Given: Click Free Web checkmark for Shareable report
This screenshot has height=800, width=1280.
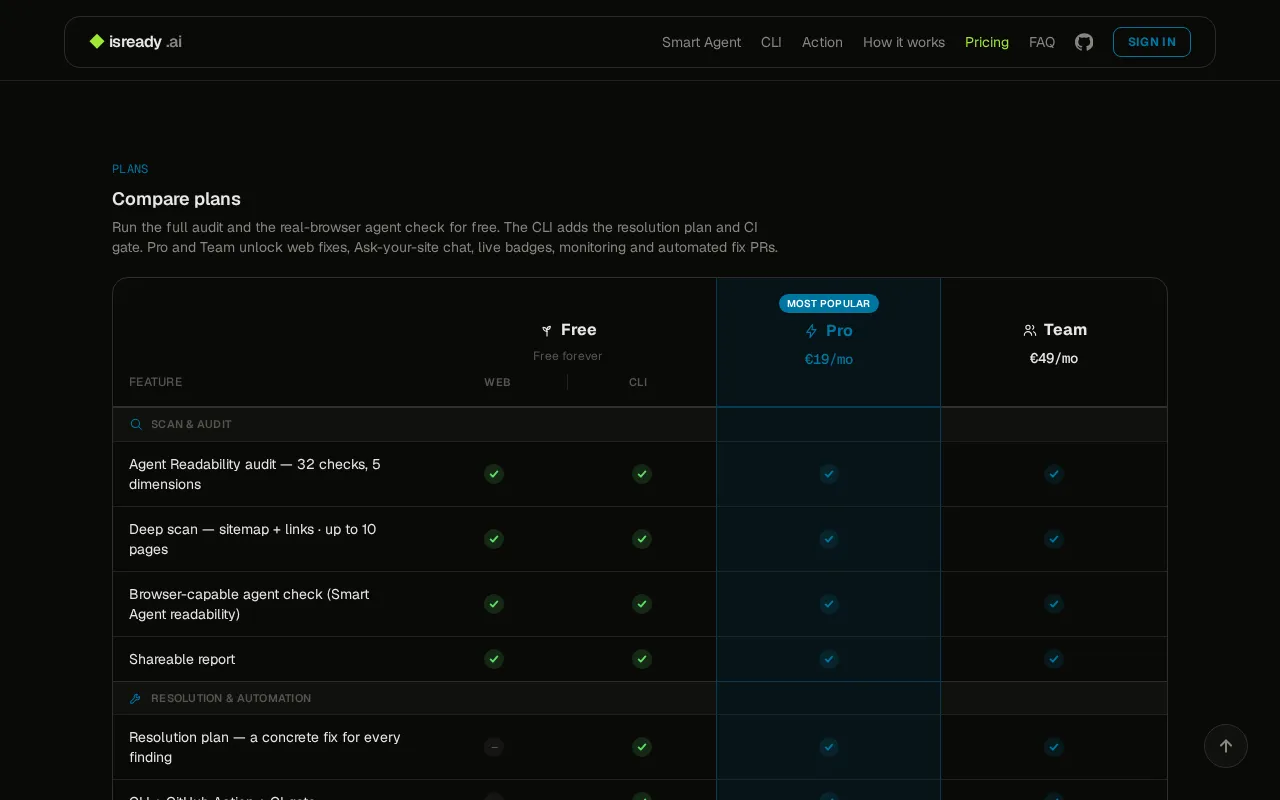Looking at the screenshot, I should point(494,659).
